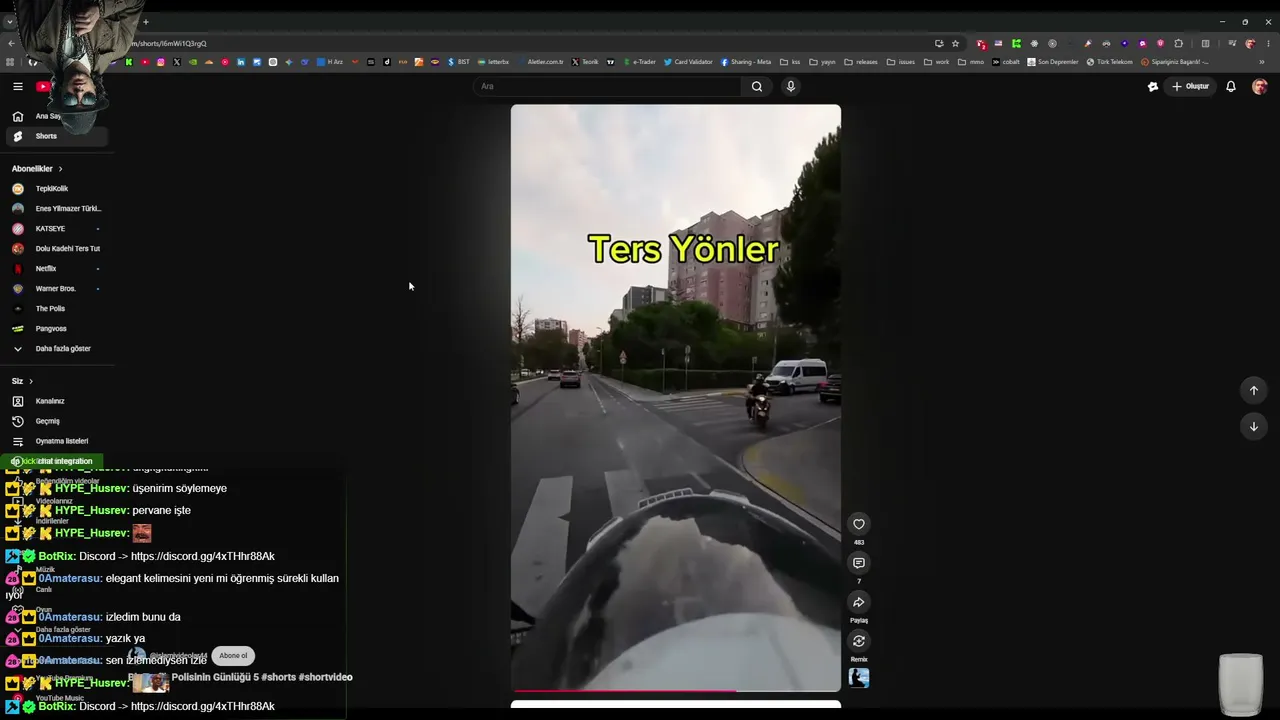1280x720 pixels.
Task: Like the short video
Action: [858, 524]
